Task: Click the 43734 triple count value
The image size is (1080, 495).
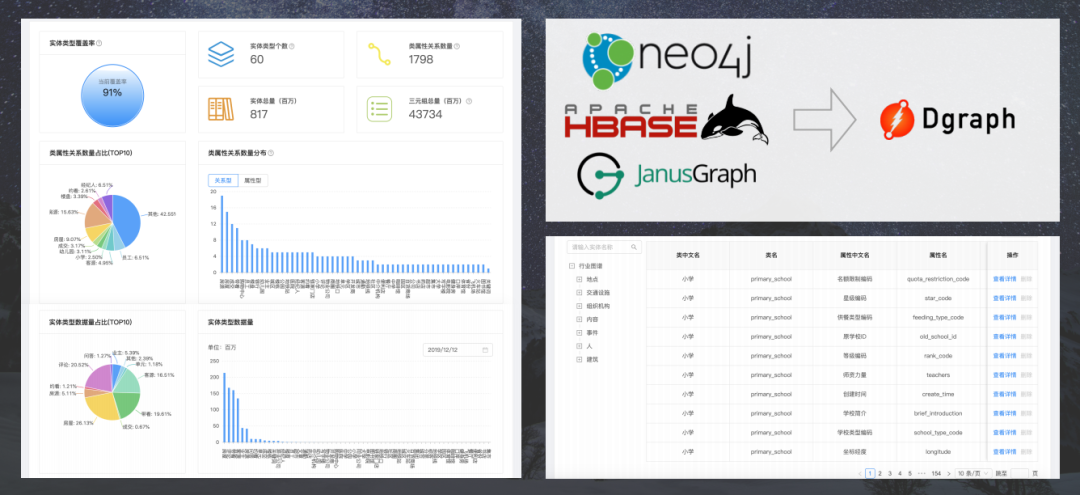Action: point(424,114)
